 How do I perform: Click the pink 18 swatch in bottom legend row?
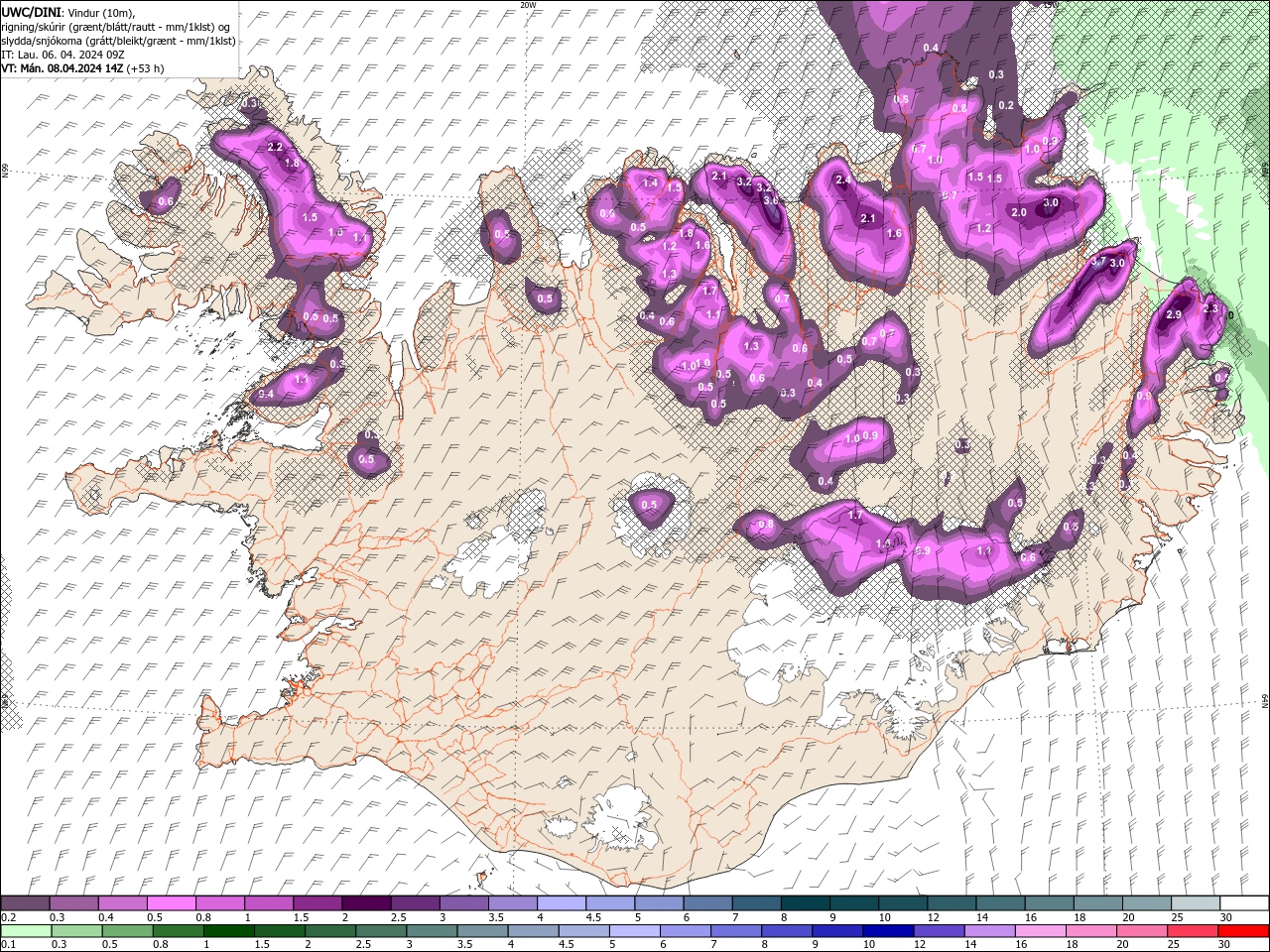click(1092, 930)
